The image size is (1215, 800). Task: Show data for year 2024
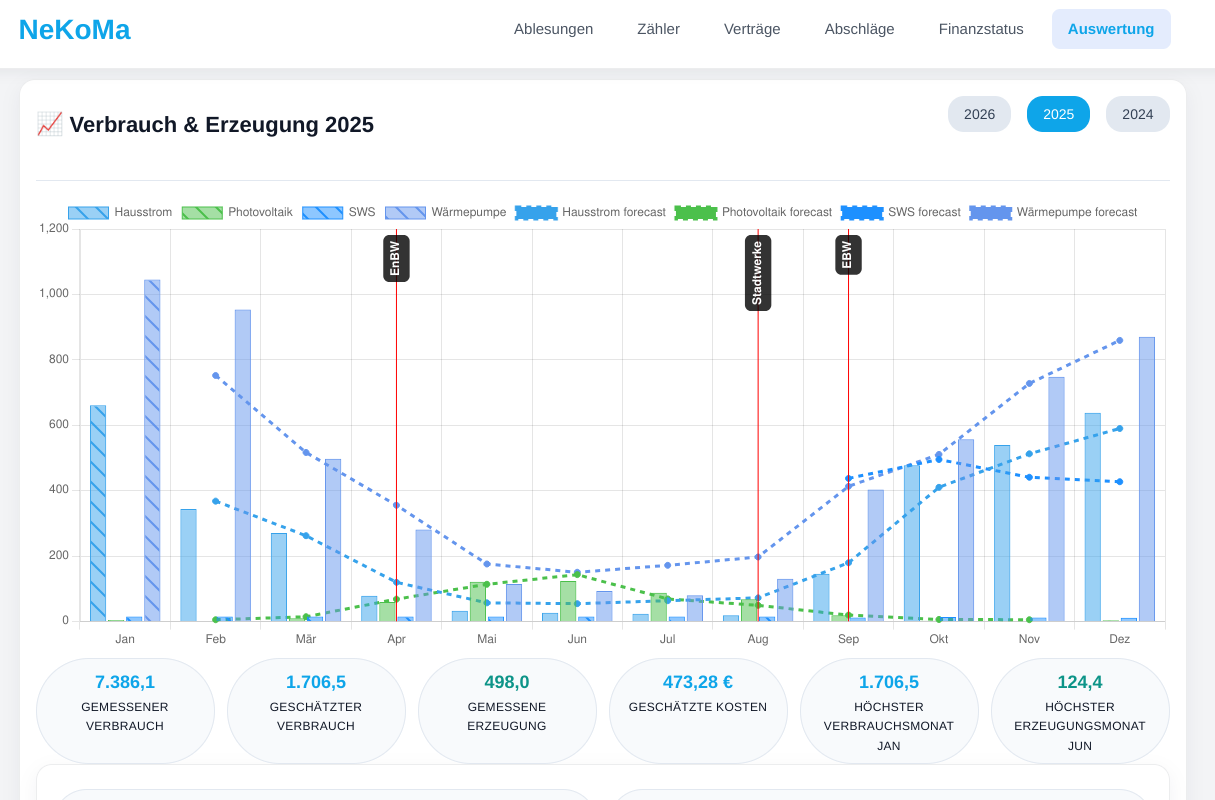tap(1137, 114)
